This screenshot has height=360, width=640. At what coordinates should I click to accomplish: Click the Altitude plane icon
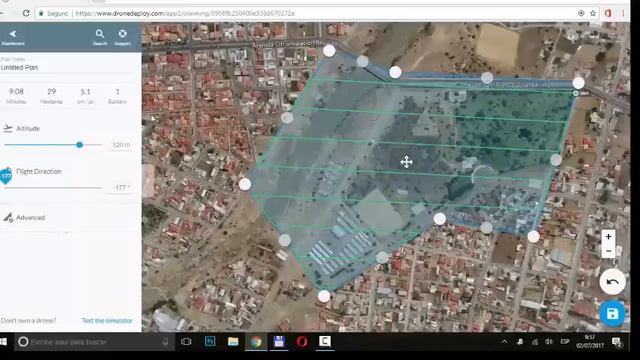[8, 129]
